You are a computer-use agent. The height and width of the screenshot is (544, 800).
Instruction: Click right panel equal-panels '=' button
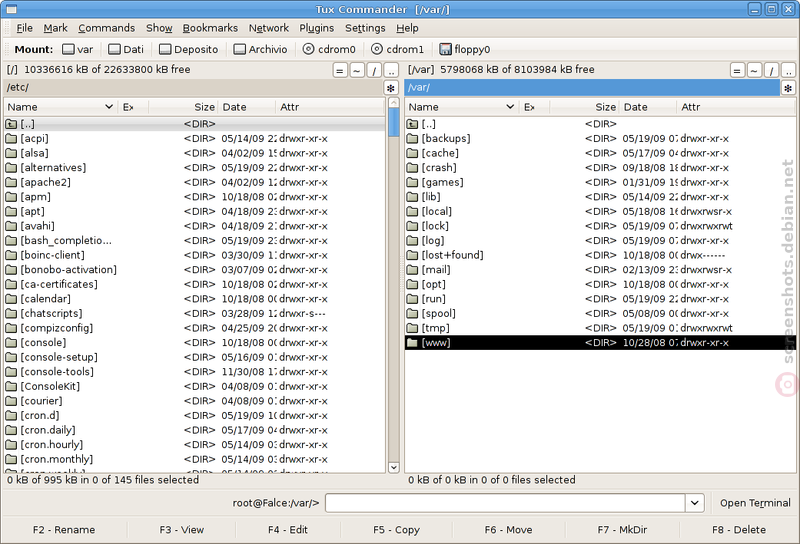737,70
